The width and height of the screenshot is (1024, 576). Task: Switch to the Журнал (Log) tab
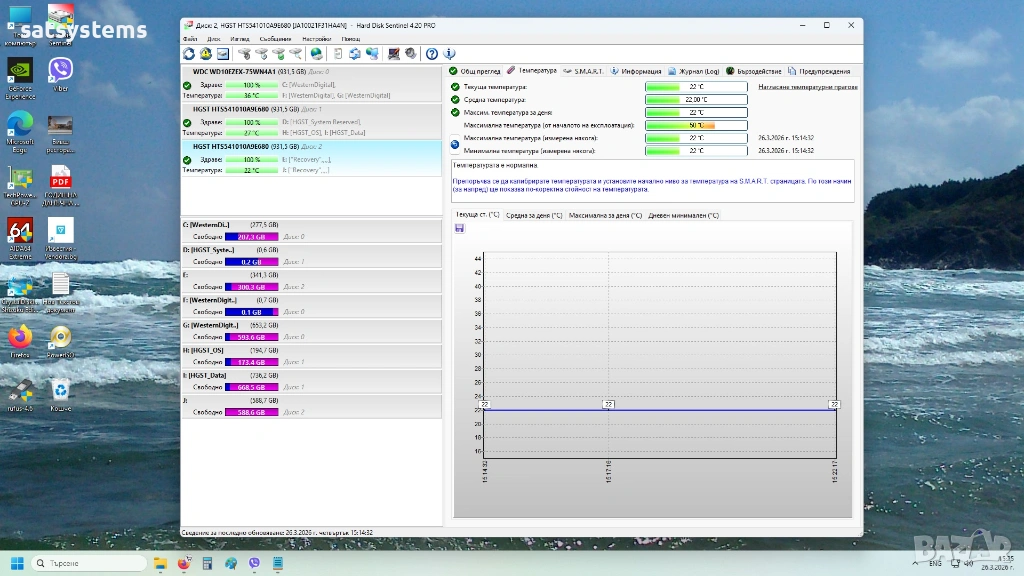pyautogui.click(x=698, y=71)
